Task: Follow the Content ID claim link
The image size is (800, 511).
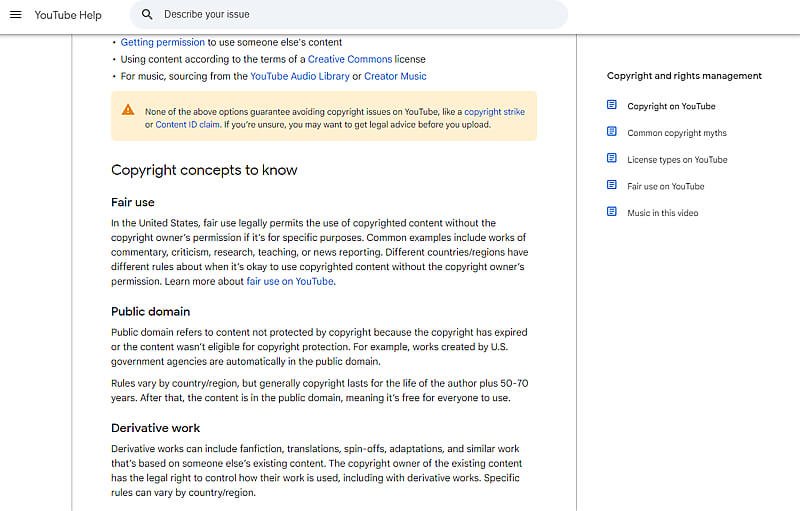Action: tap(187, 124)
